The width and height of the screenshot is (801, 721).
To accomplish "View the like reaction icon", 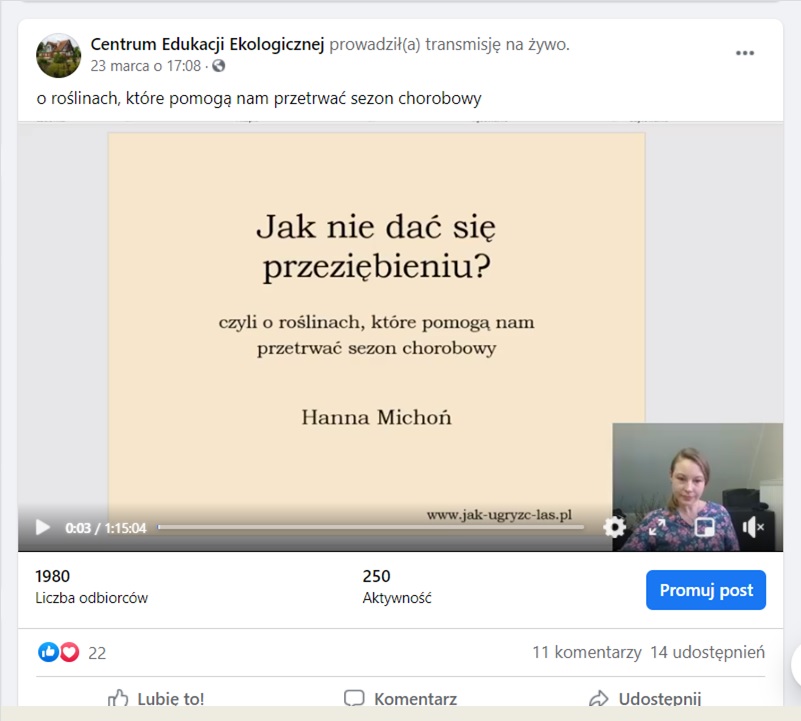I will (x=49, y=652).
